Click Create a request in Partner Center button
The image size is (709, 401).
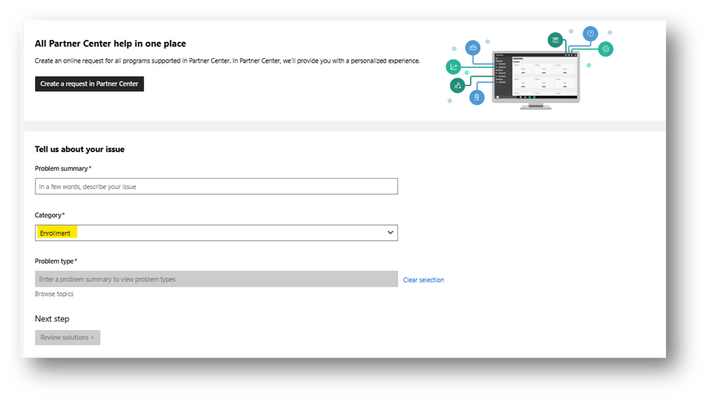(89, 84)
